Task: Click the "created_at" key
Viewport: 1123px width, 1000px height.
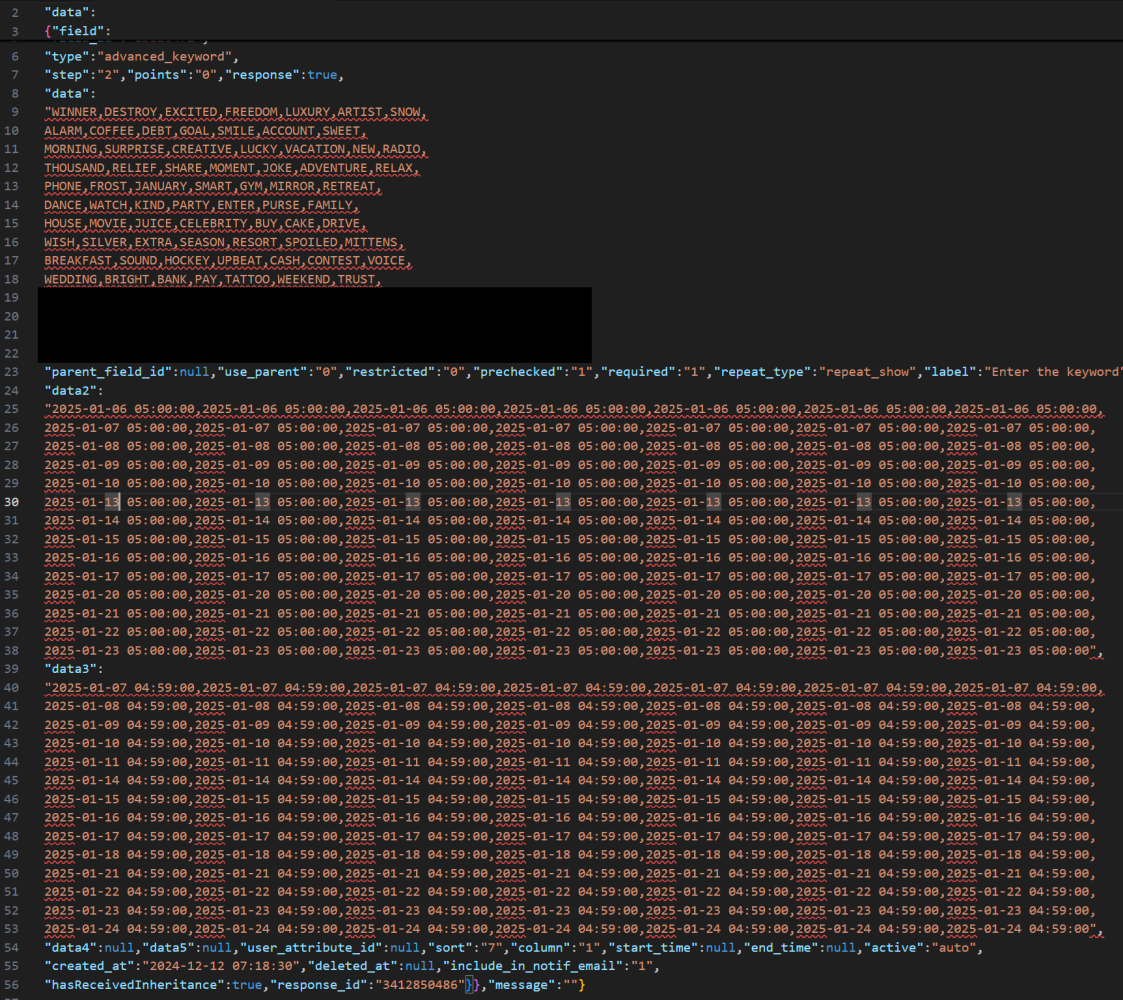Action: click(x=89, y=966)
